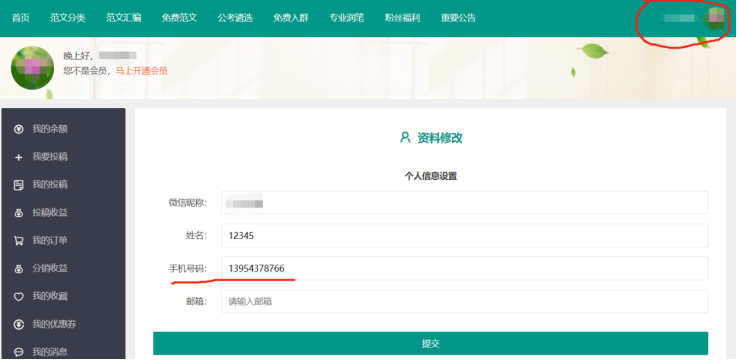Click the coin icon beside 我的余额
The width and height of the screenshot is (737, 360).
[19, 129]
